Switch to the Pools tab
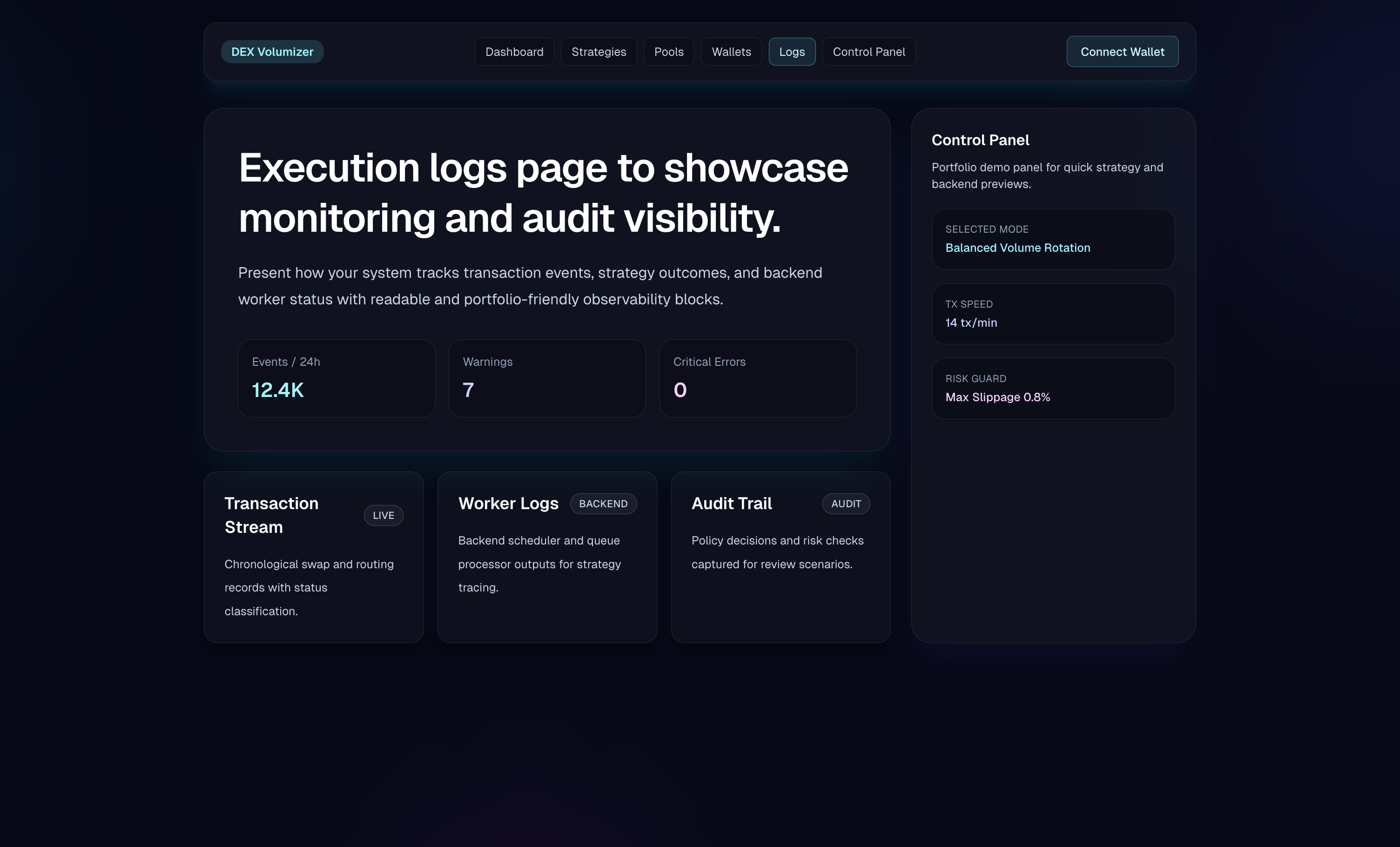The height and width of the screenshot is (847, 1400). [x=669, y=52]
